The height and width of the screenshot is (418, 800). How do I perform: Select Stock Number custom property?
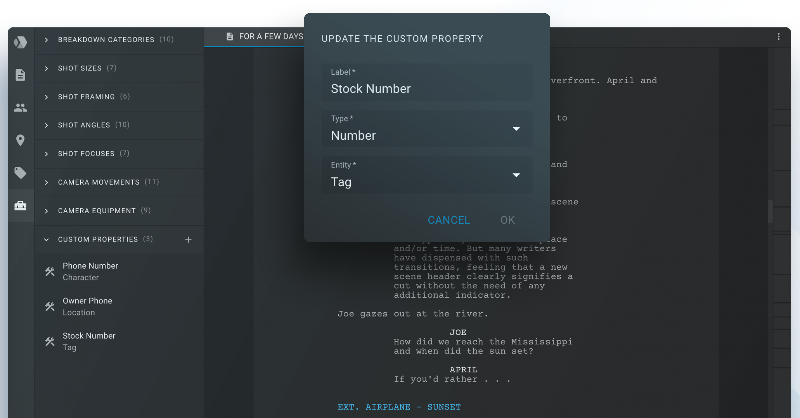coord(119,341)
